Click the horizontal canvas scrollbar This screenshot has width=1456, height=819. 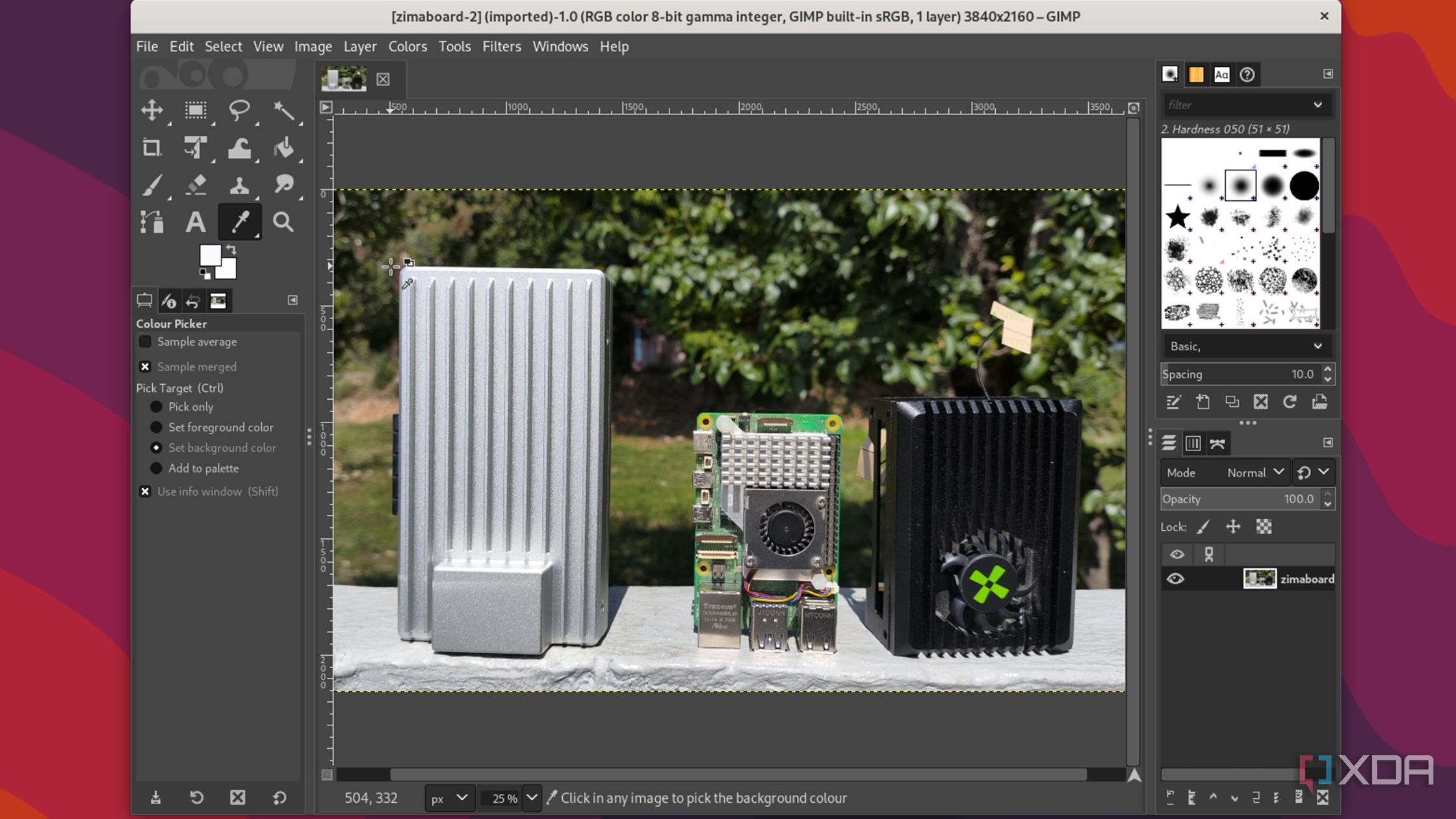pyautogui.click(x=738, y=774)
